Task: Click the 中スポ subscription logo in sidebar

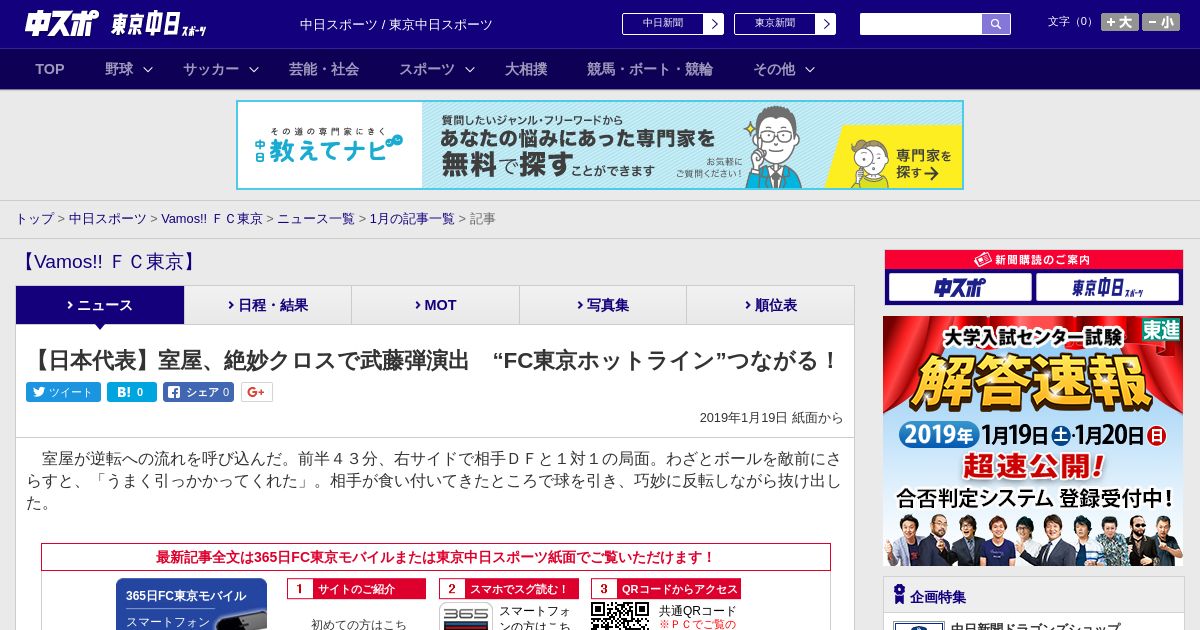Action: (960, 288)
